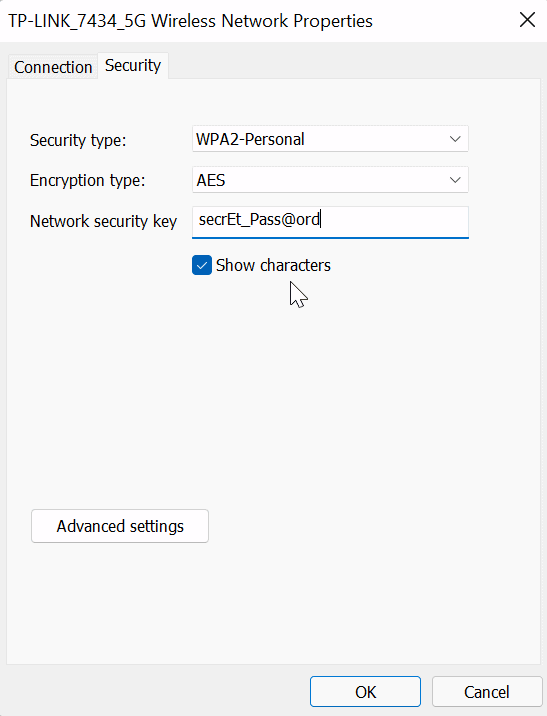Open Advanced settings
The height and width of the screenshot is (716, 547).
(120, 526)
